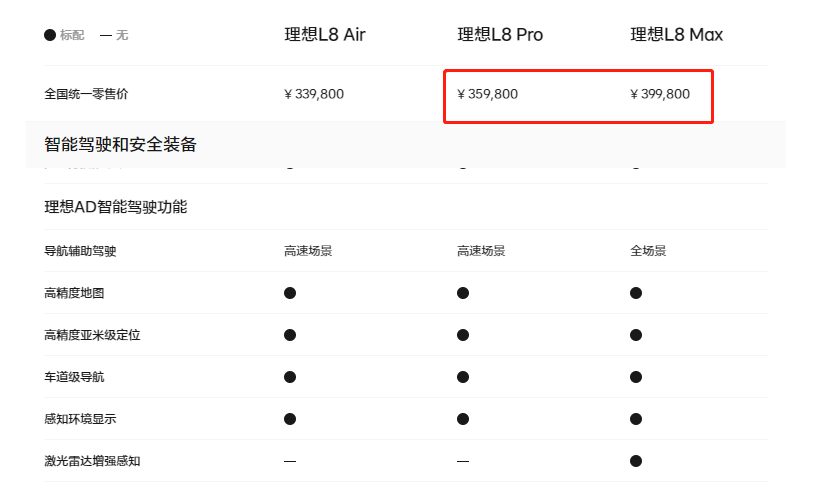Click the 高精度亚米级定位 dot for Max
The width and height of the screenshot is (815, 488).
(x=636, y=335)
